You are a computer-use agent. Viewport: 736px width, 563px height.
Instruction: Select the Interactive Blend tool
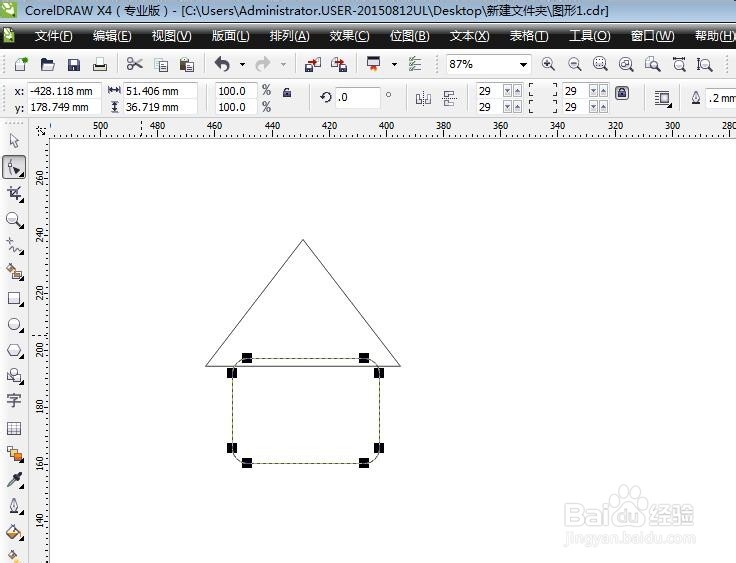coord(15,454)
